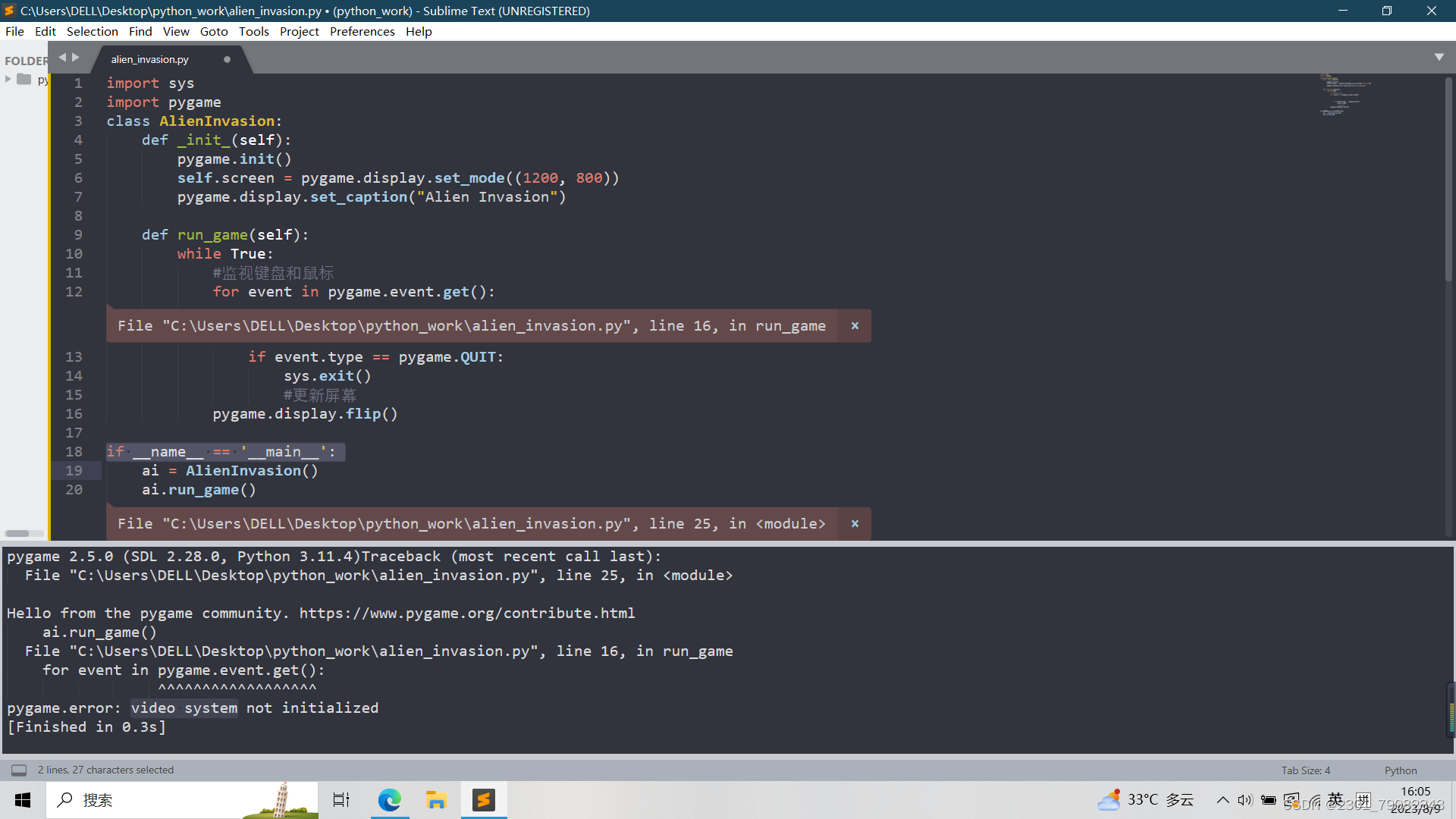The width and height of the screenshot is (1456, 819).
Task: Open File Explorer from the taskbar
Action: (436, 799)
